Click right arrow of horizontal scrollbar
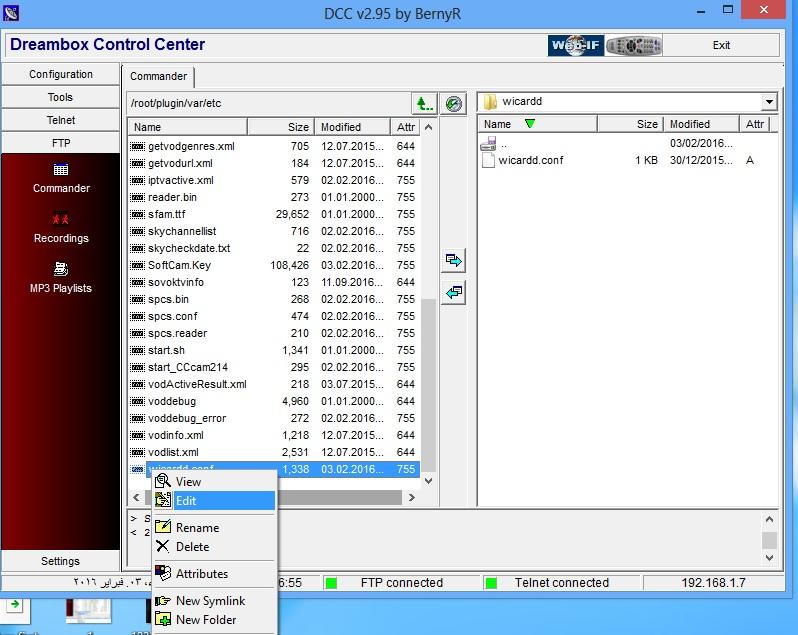The width and height of the screenshot is (798, 635). (x=412, y=497)
